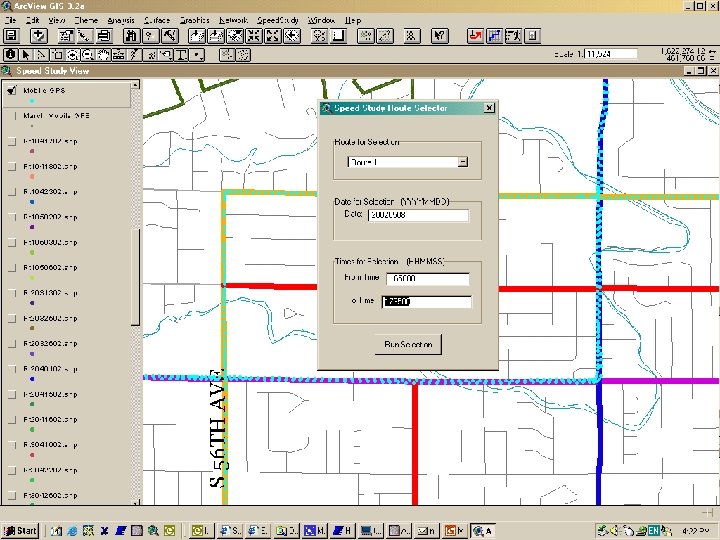Turn on the R-2040102.shp theme checkbox
This screenshot has height=540, width=720.
coord(11,368)
